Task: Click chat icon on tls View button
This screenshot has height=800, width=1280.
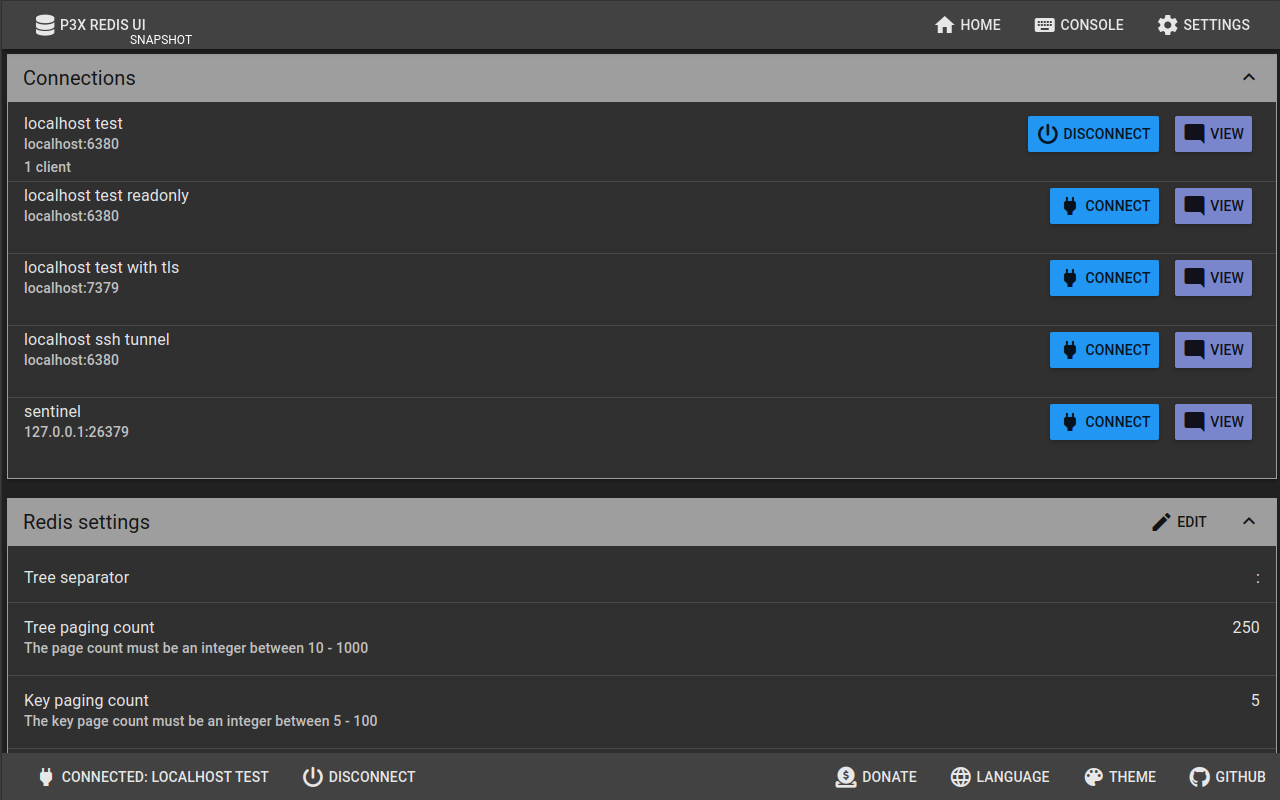Action: (x=1194, y=278)
